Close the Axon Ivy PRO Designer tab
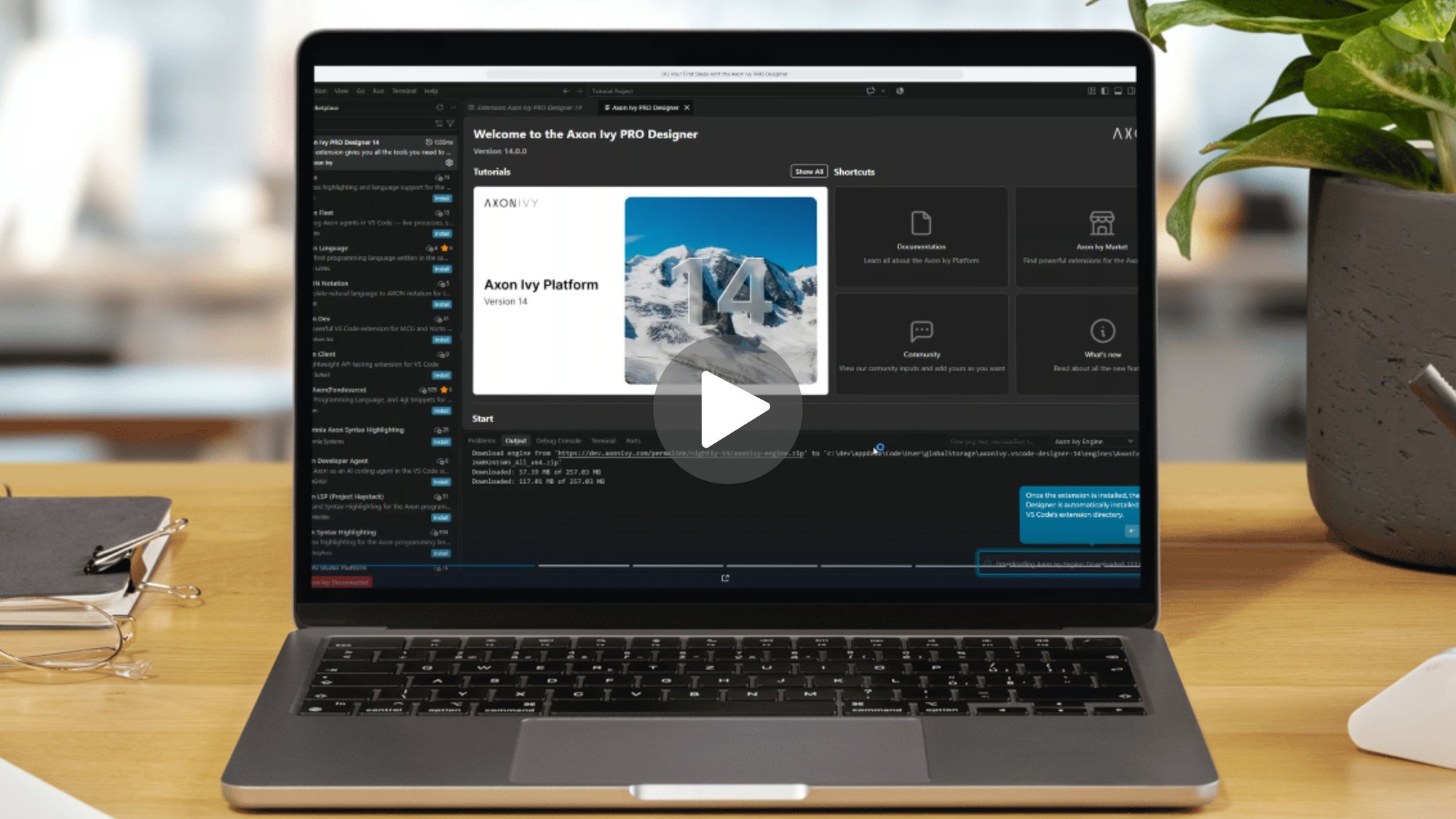This screenshot has width=1456, height=819. coord(687,108)
